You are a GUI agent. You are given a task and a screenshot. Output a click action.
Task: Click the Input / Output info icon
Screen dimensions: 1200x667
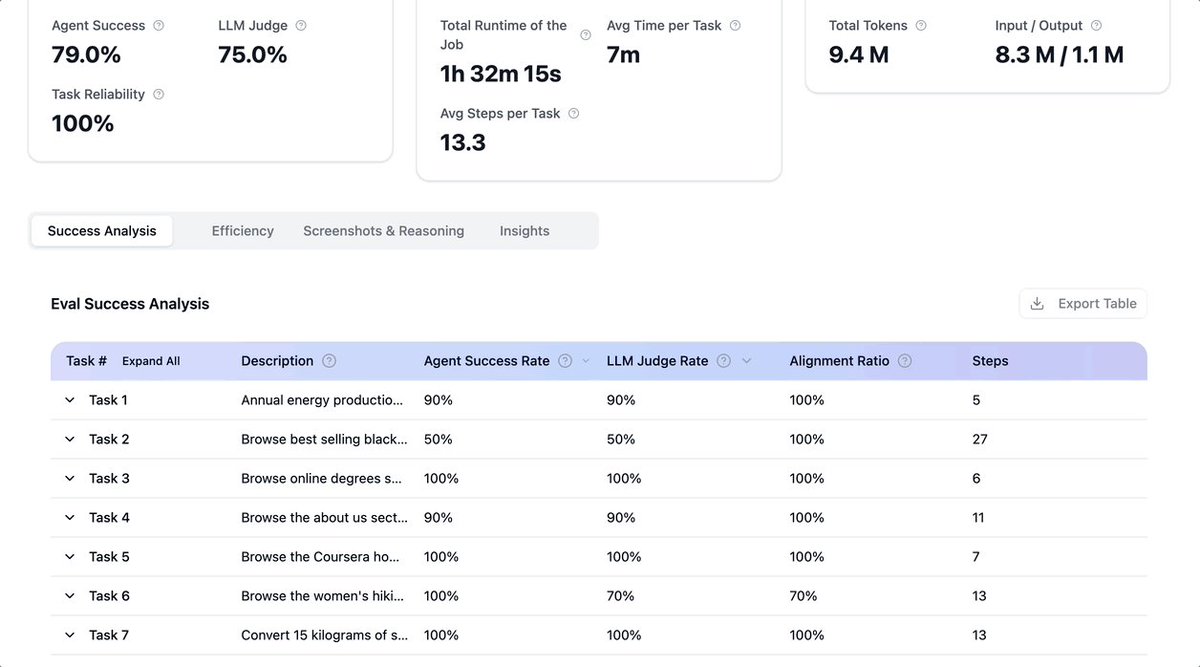[1096, 26]
